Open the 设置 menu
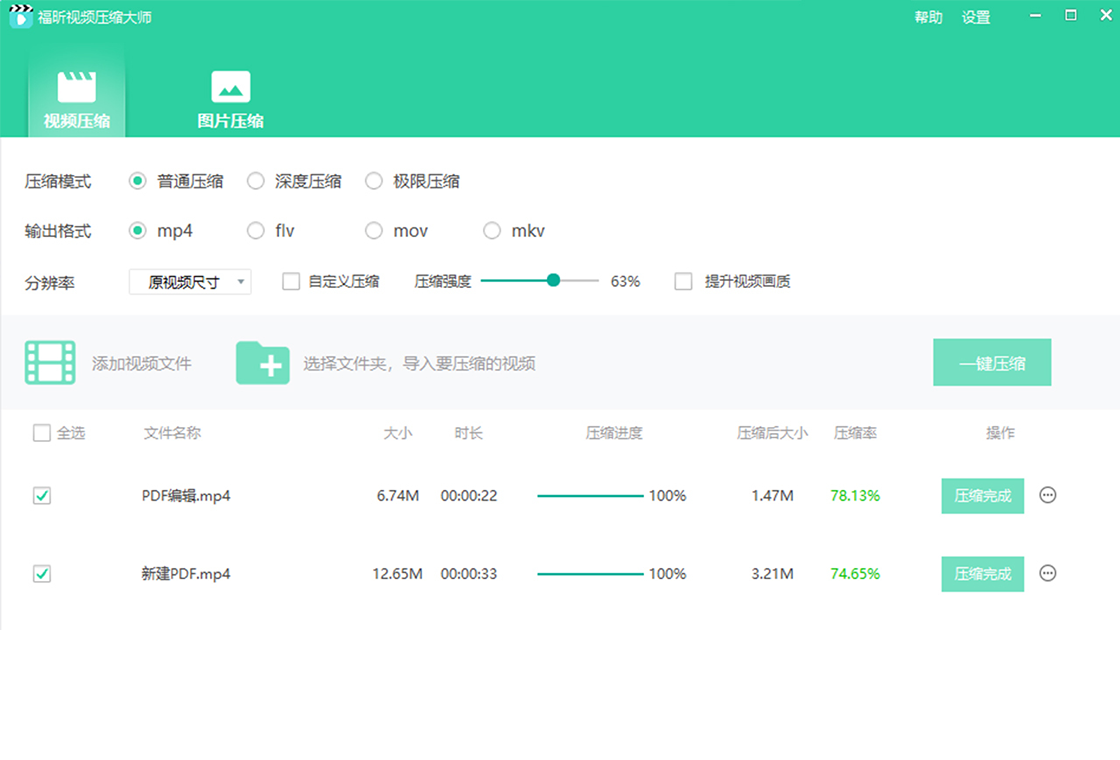This screenshot has height=760, width=1120. coord(975,16)
